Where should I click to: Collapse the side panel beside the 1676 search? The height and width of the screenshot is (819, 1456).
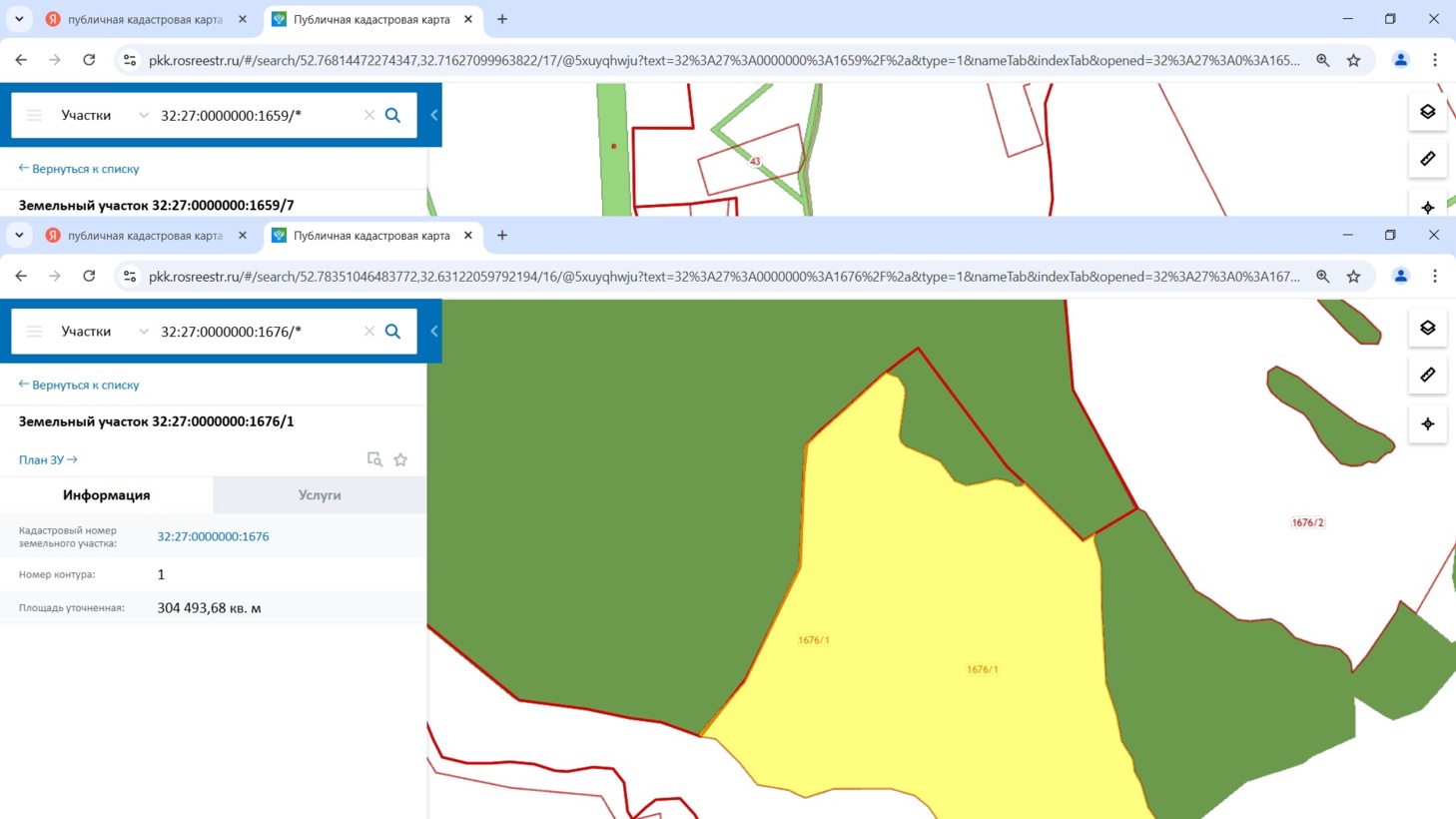click(x=433, y=332)
